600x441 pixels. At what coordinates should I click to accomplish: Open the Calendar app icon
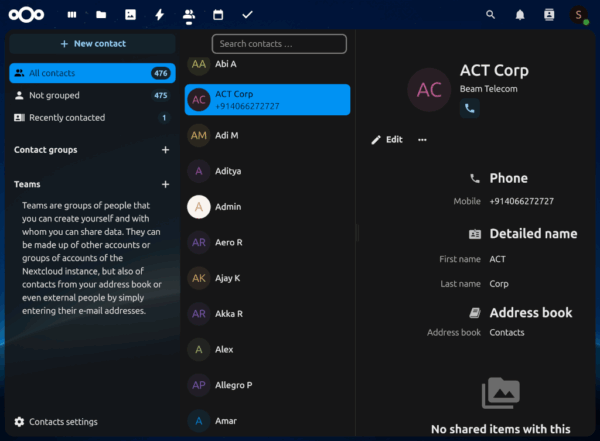pyautogui.click(x=218, y=15)
